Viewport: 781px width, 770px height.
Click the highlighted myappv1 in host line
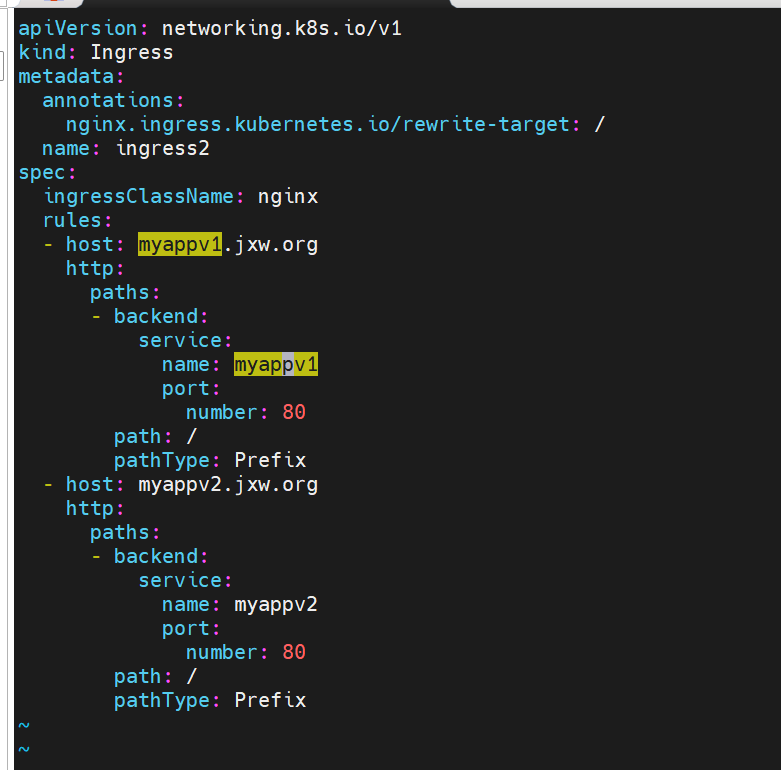[179, 245]
